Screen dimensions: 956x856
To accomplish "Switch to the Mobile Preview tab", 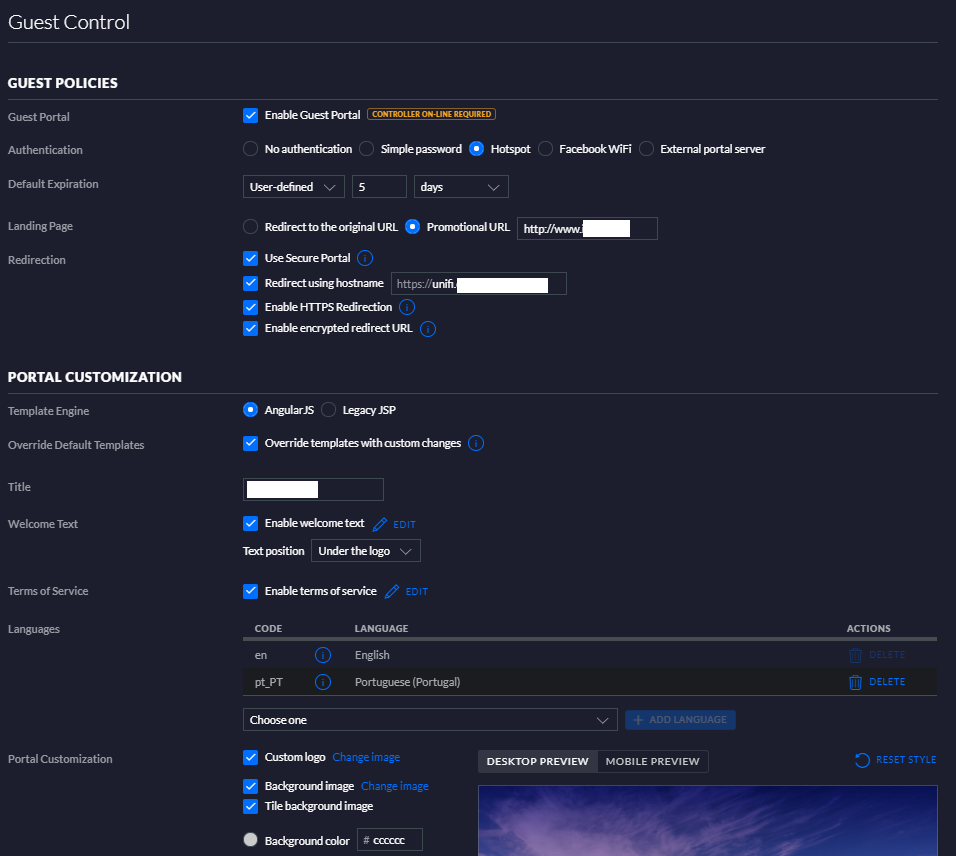I will [x=652, y=762].
